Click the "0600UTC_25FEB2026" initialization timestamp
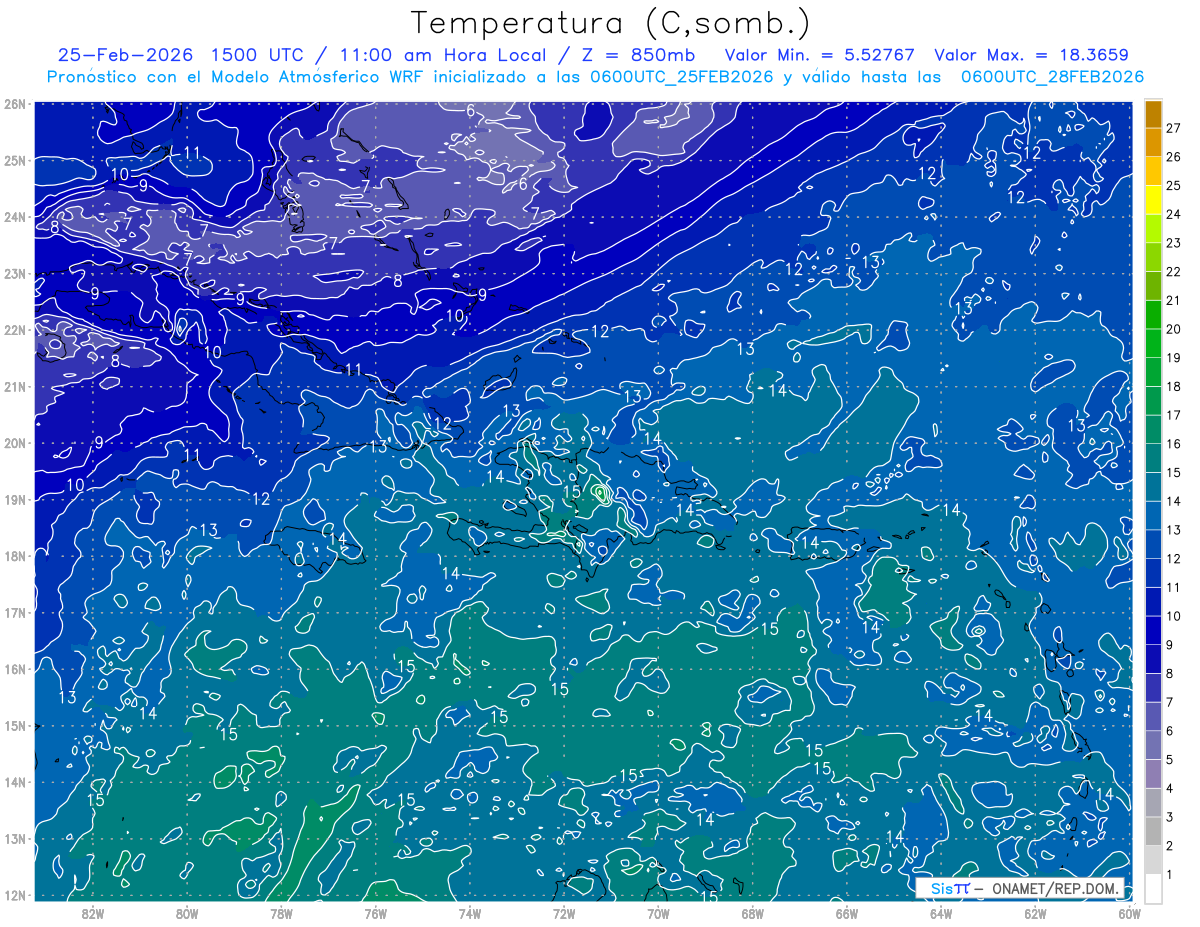 [682, 77]
